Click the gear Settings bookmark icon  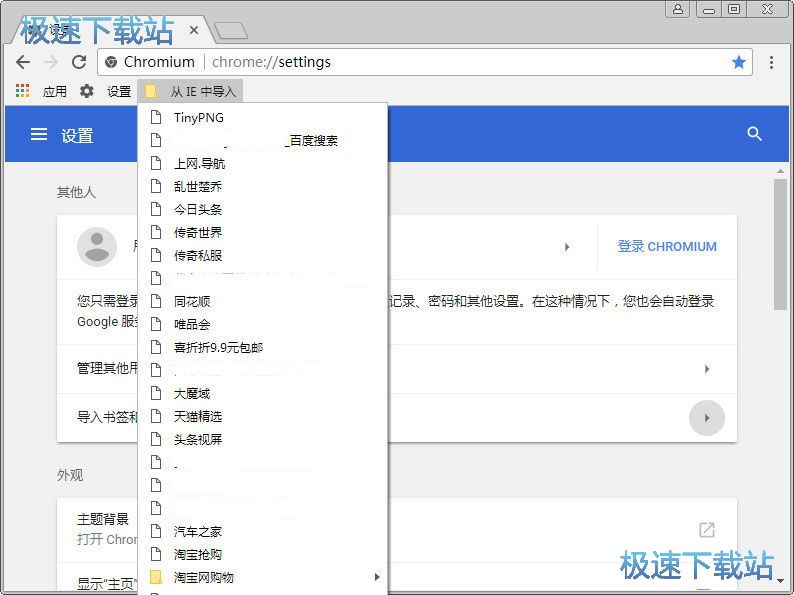click(x=87, y=91)
